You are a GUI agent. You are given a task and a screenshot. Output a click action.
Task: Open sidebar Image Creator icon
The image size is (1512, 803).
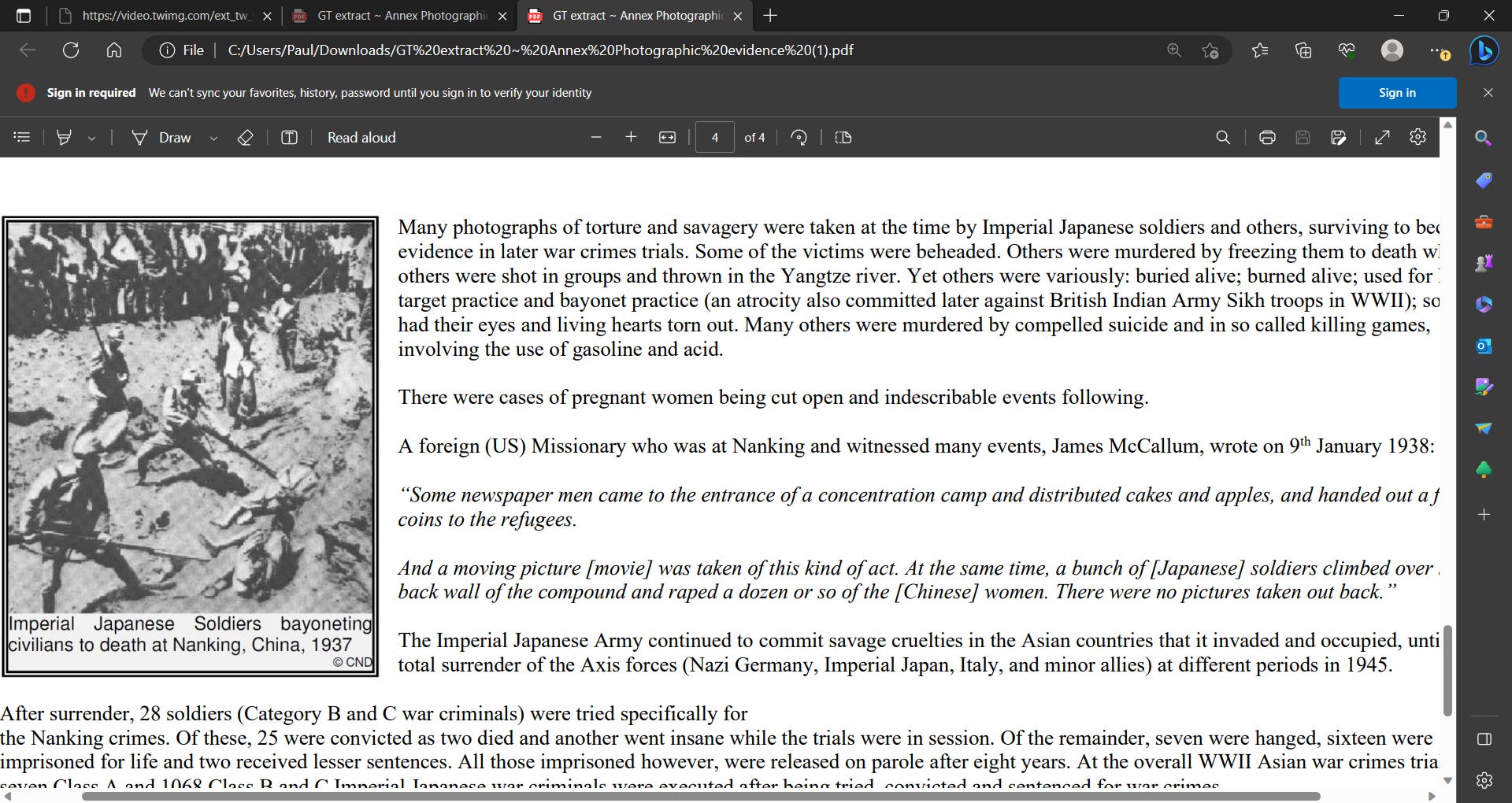(1484, 387)
